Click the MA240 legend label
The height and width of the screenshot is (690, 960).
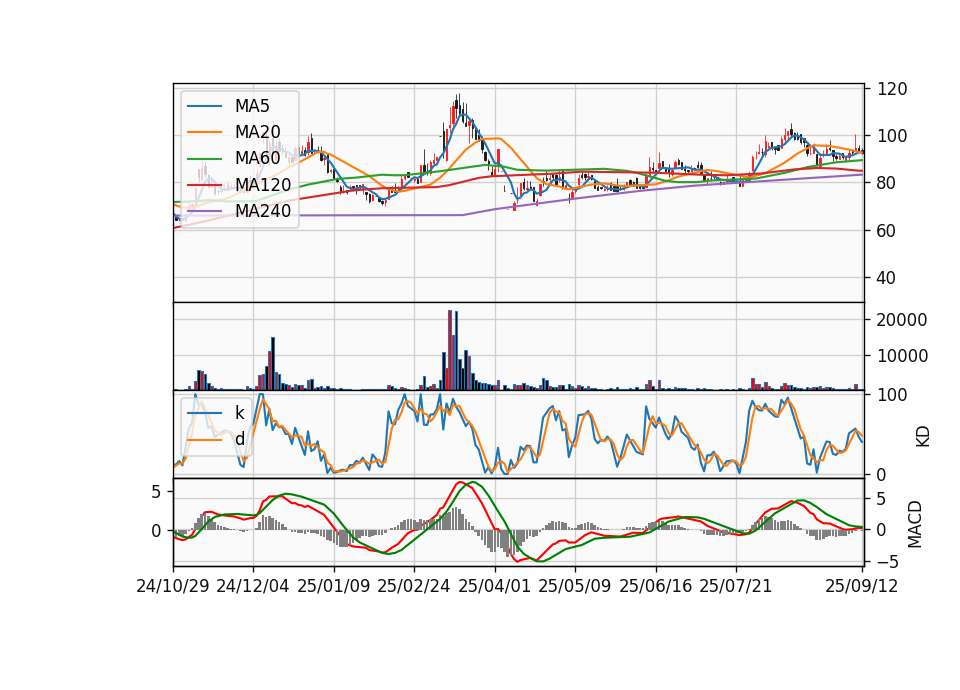(x=263, y=211)
